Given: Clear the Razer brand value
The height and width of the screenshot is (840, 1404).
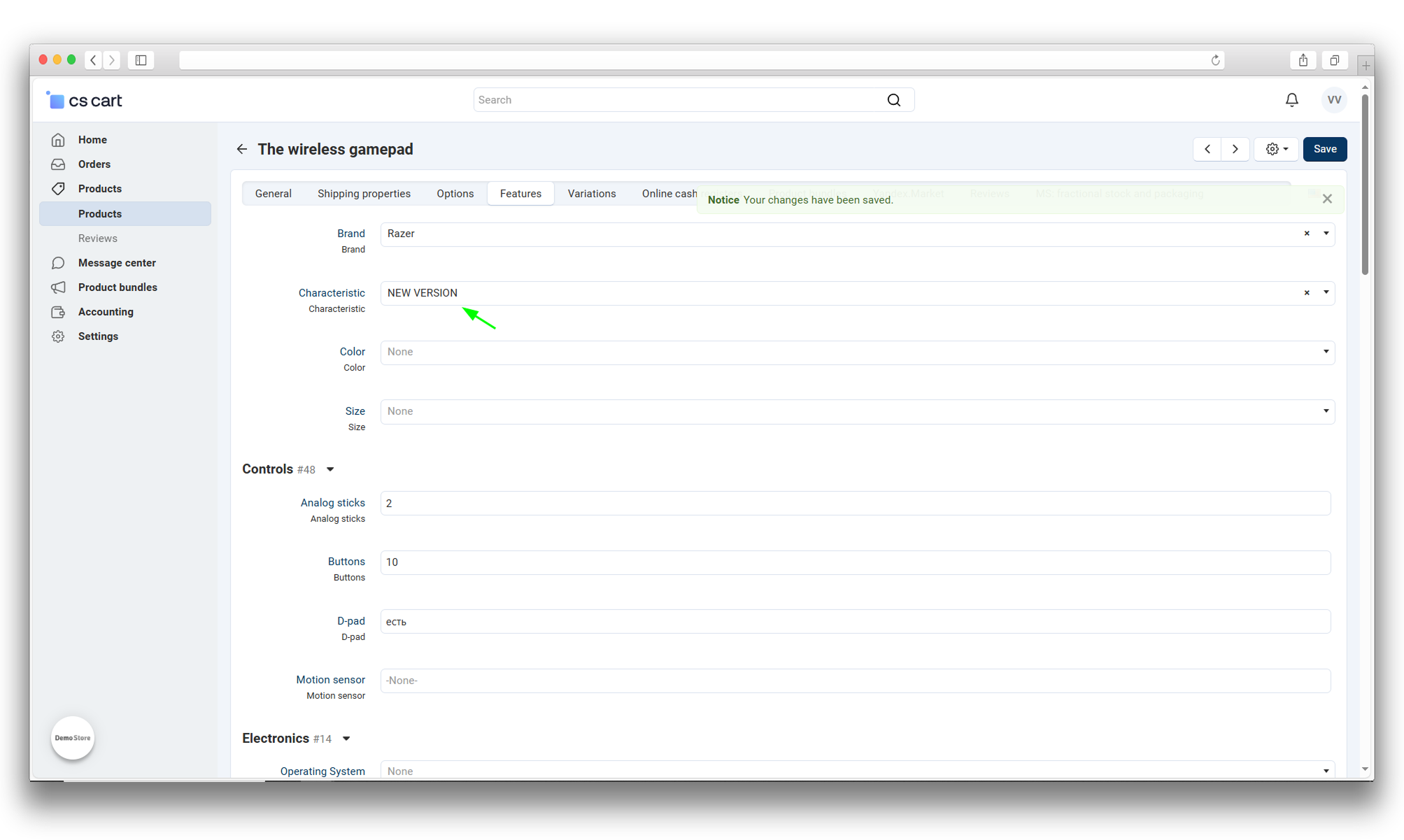Looking at the screenshot, I should [1306, 234].
